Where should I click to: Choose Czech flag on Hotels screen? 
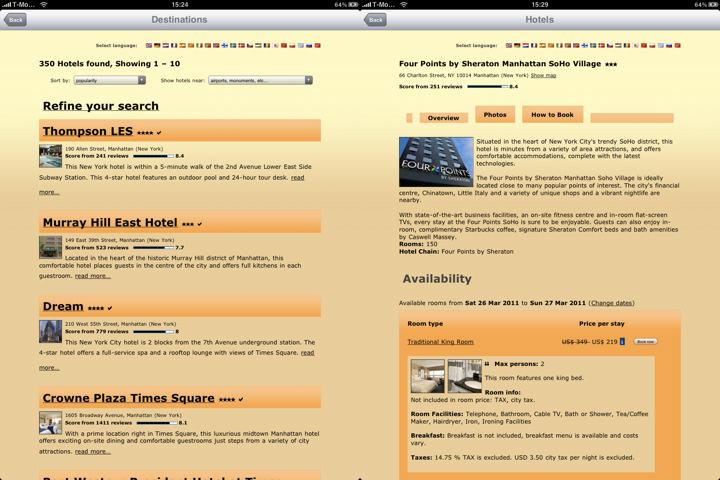(610, 45)
